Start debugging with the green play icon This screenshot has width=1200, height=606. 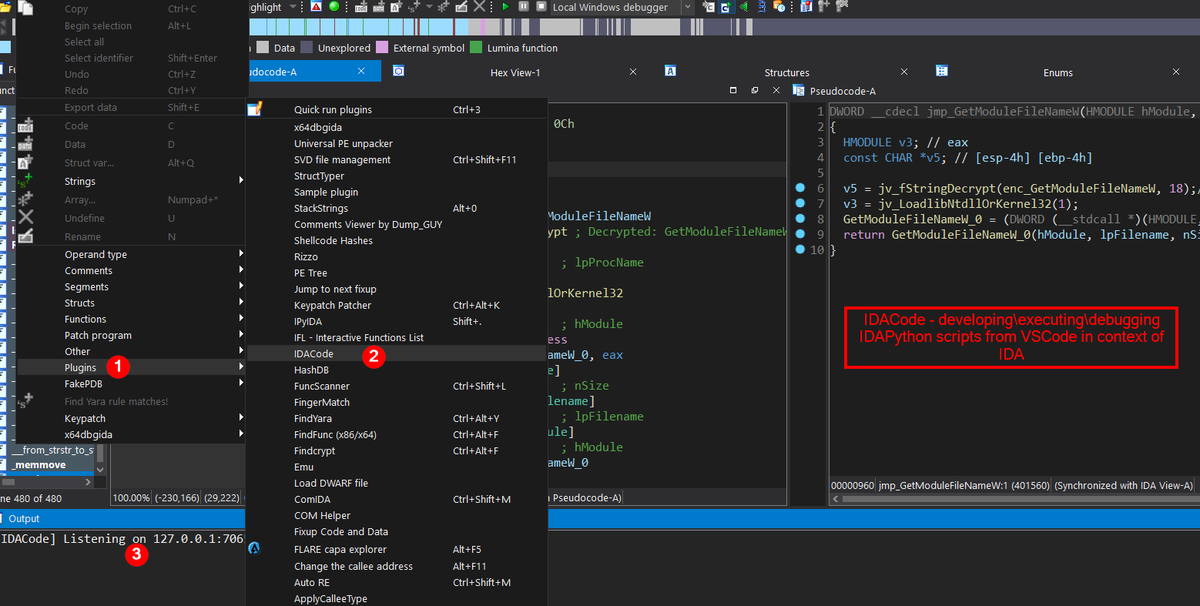tap(506, 8)
